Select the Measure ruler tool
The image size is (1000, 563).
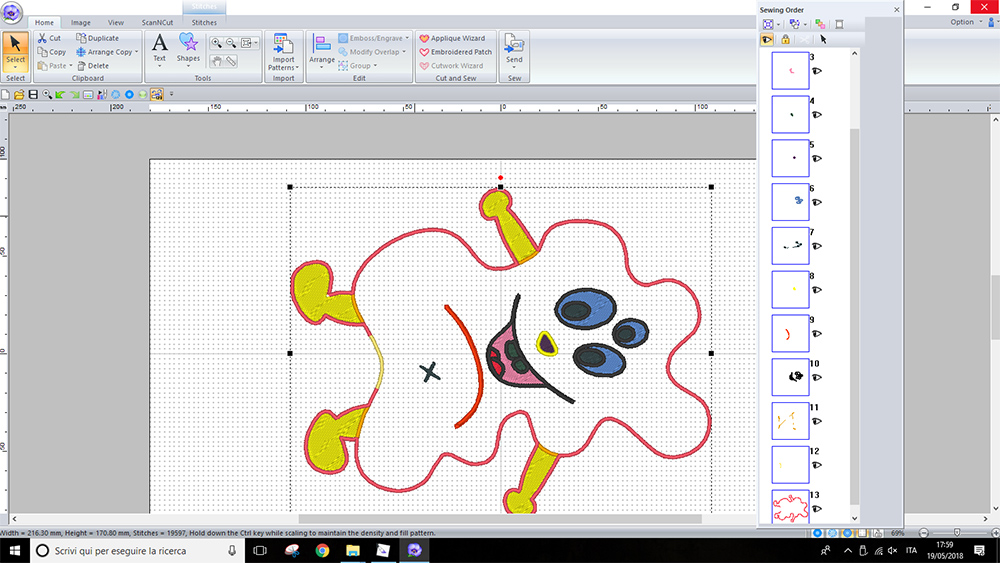pyautogui.click(x=231, y=61)
